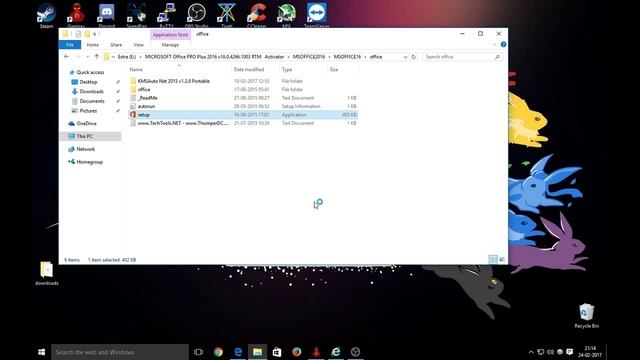This screenshot has height=360, width=640.
Task: Launch PuTTY from the desktop
Action: click(167, 14)
